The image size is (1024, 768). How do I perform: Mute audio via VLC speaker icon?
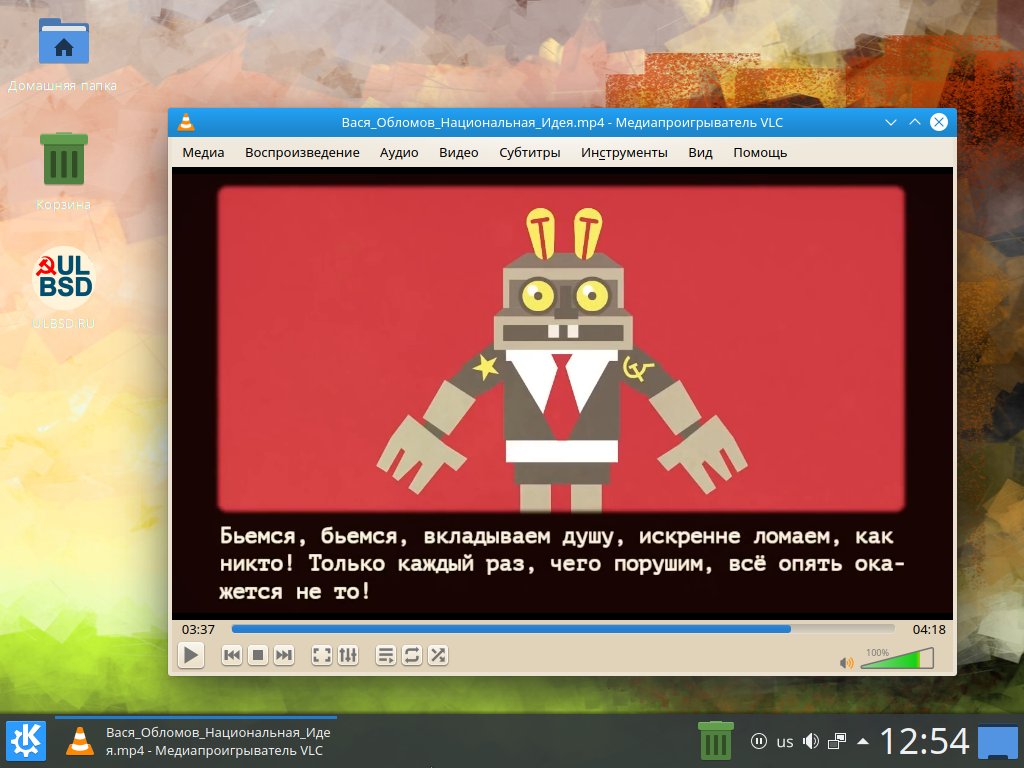[846, 662]
